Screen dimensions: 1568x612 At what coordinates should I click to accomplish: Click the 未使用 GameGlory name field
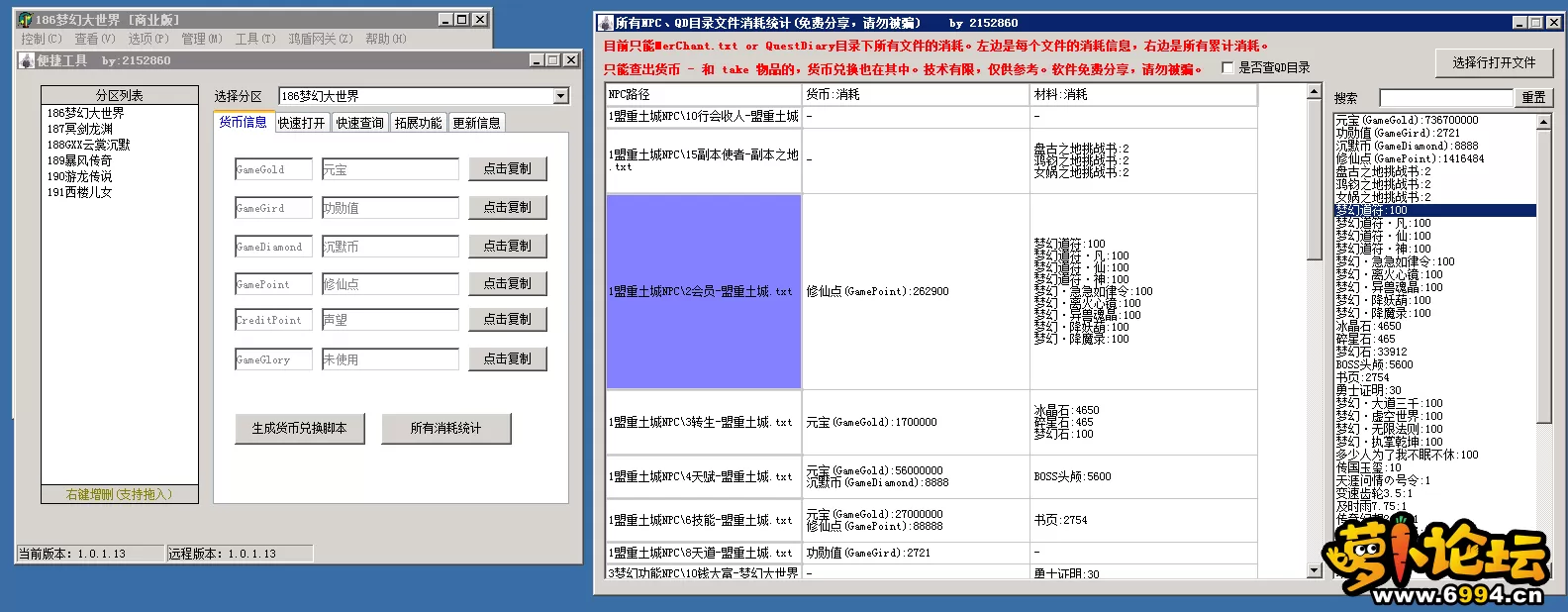coord(390,358)
